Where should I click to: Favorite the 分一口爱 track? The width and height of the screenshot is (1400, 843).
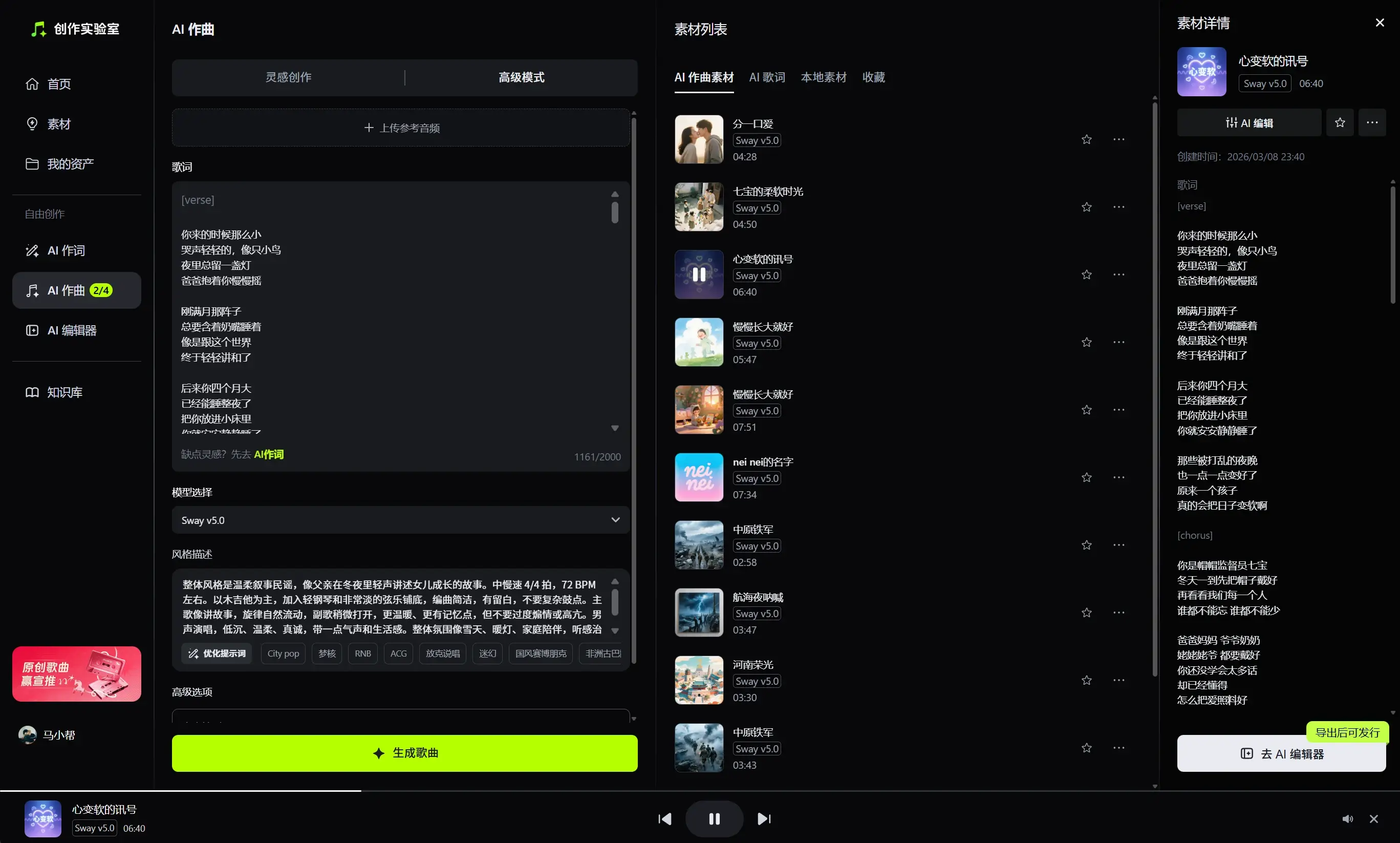[1086, 139]
